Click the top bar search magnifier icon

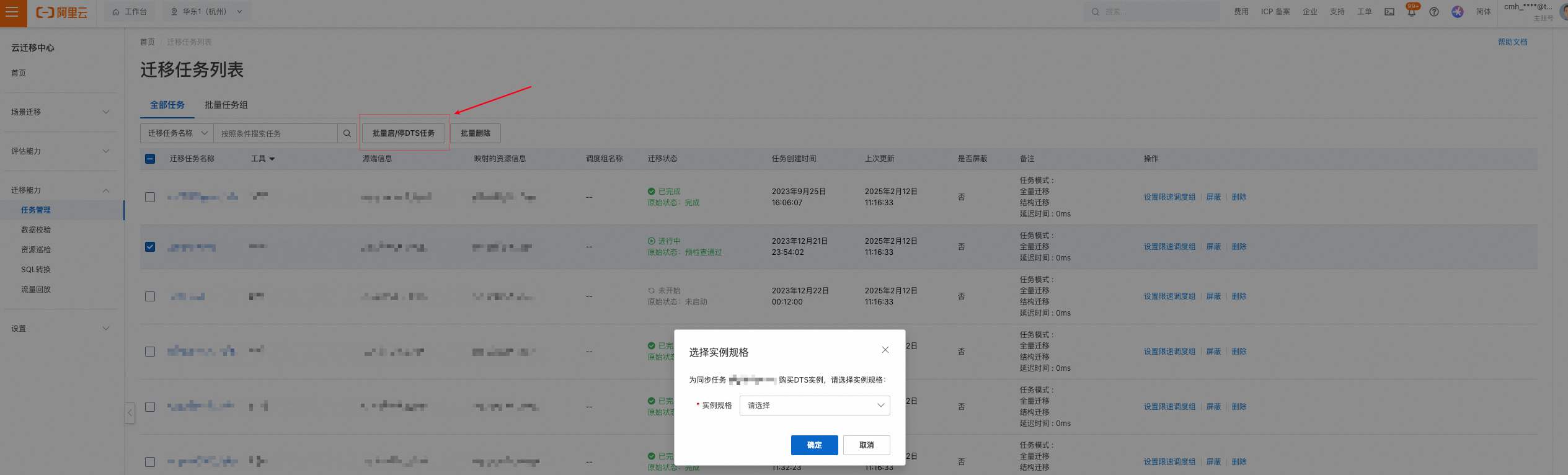tap(1096, 12)
